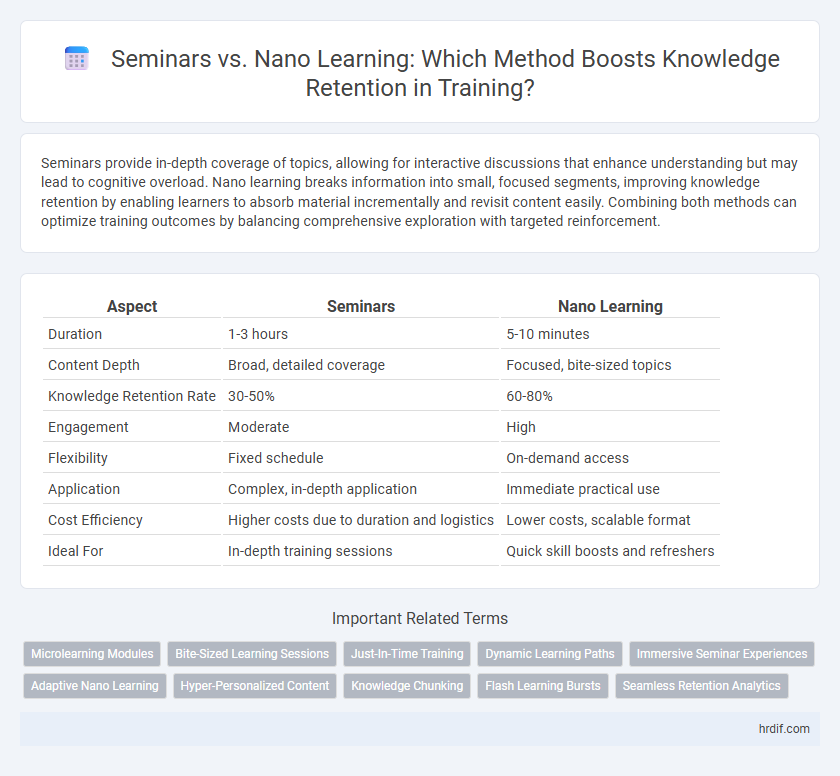Select 'Higher costs due to duration' cell
The height and width of the screenshot is (776, 840).
[361, 521]
